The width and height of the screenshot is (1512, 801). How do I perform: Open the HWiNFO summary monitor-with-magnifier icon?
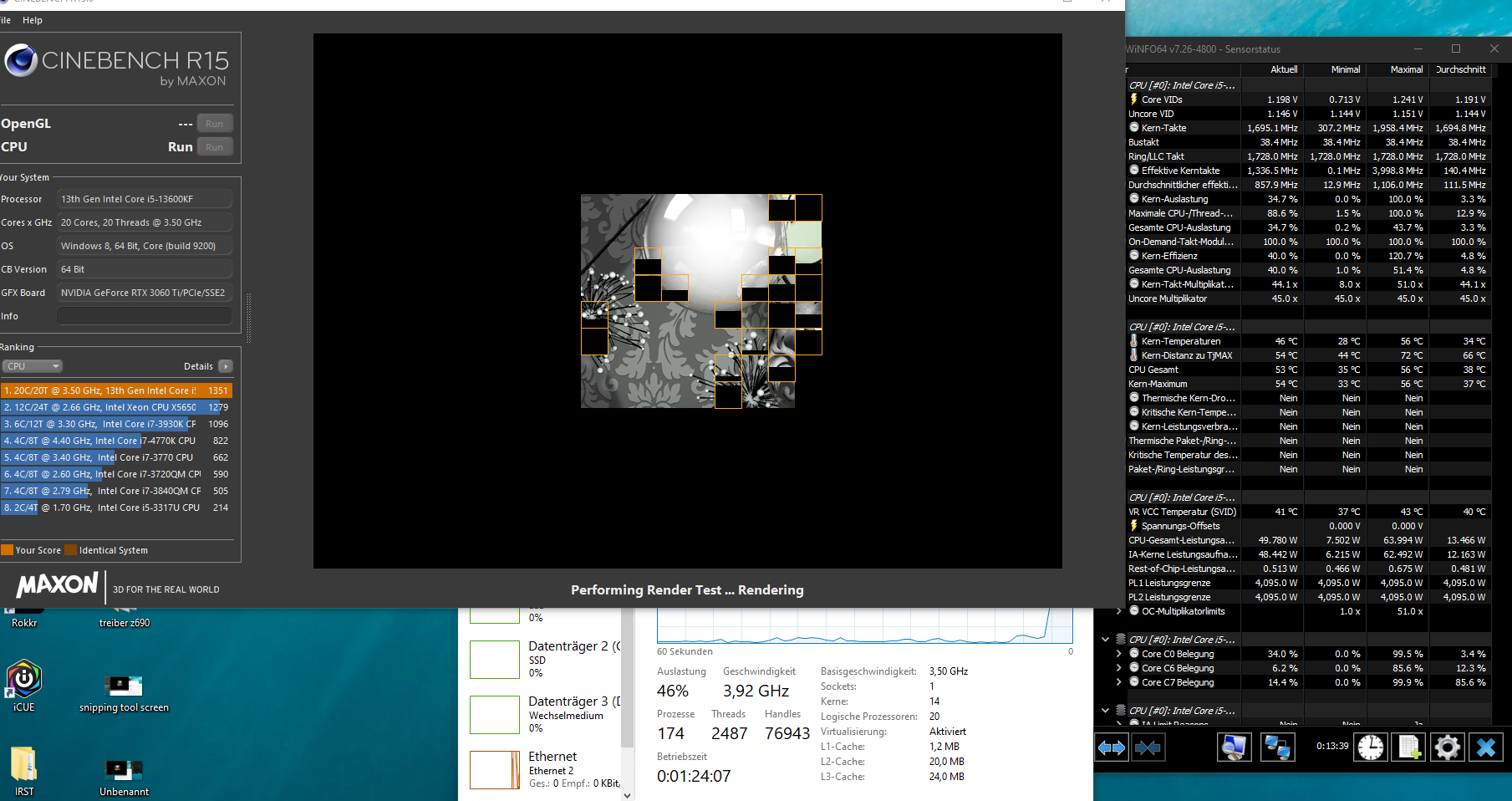[x=1234, y=747]
